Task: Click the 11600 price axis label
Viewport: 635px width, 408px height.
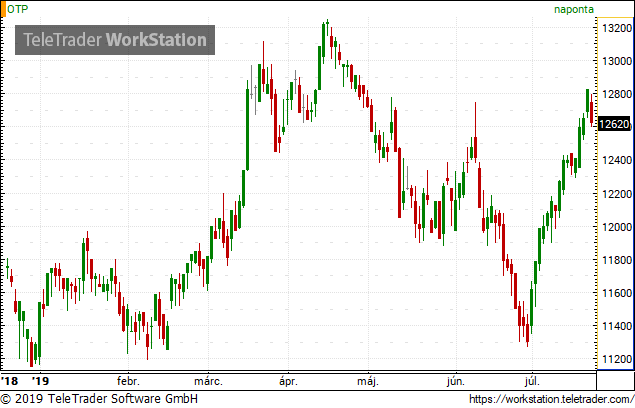Action: coord(617,293)
